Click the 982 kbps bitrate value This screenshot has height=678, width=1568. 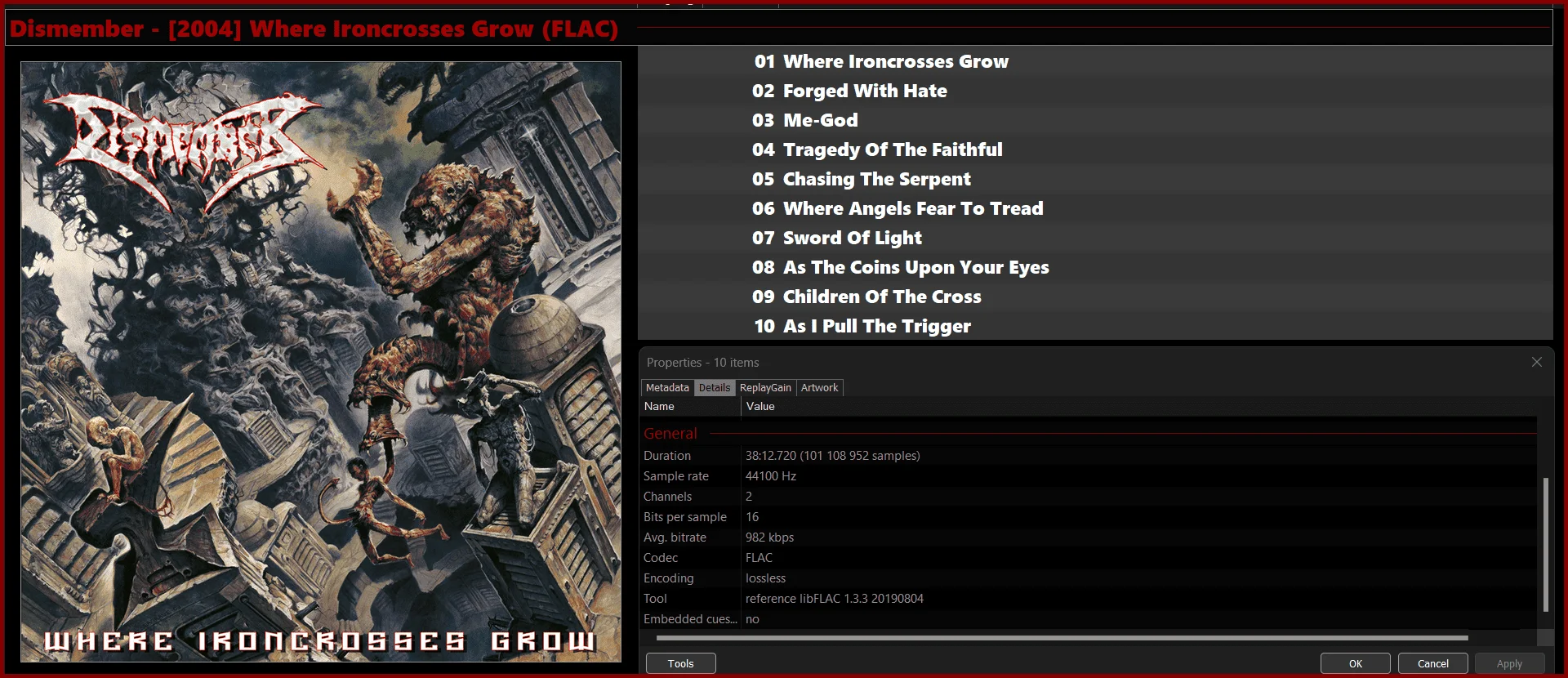769,537
